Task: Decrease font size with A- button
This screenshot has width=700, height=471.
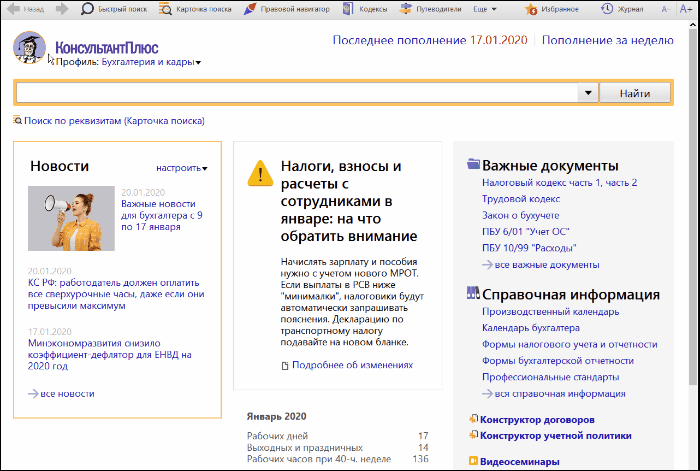Action: click(x=666, y=9)
